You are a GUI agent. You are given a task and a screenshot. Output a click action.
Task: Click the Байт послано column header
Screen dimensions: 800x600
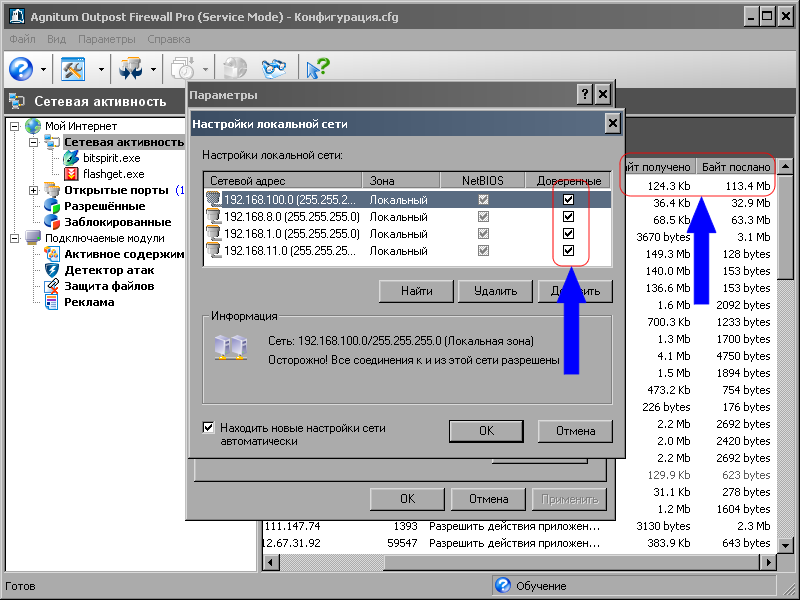click(736, 167)
